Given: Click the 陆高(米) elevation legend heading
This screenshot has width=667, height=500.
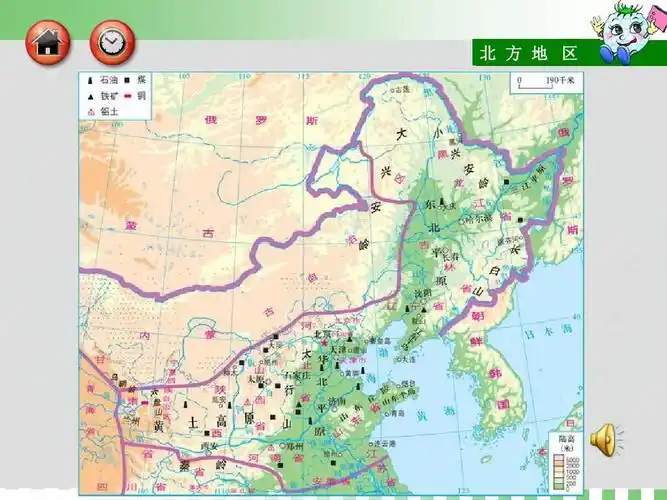Looking at the screenshot, I should click(566, 443).
